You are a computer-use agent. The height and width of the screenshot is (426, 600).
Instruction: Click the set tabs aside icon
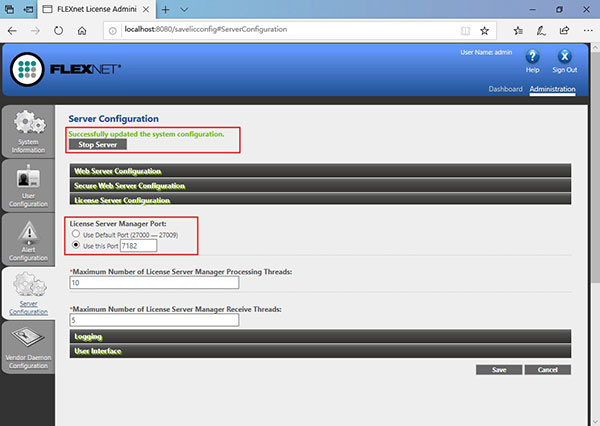(x=28, y=10)
